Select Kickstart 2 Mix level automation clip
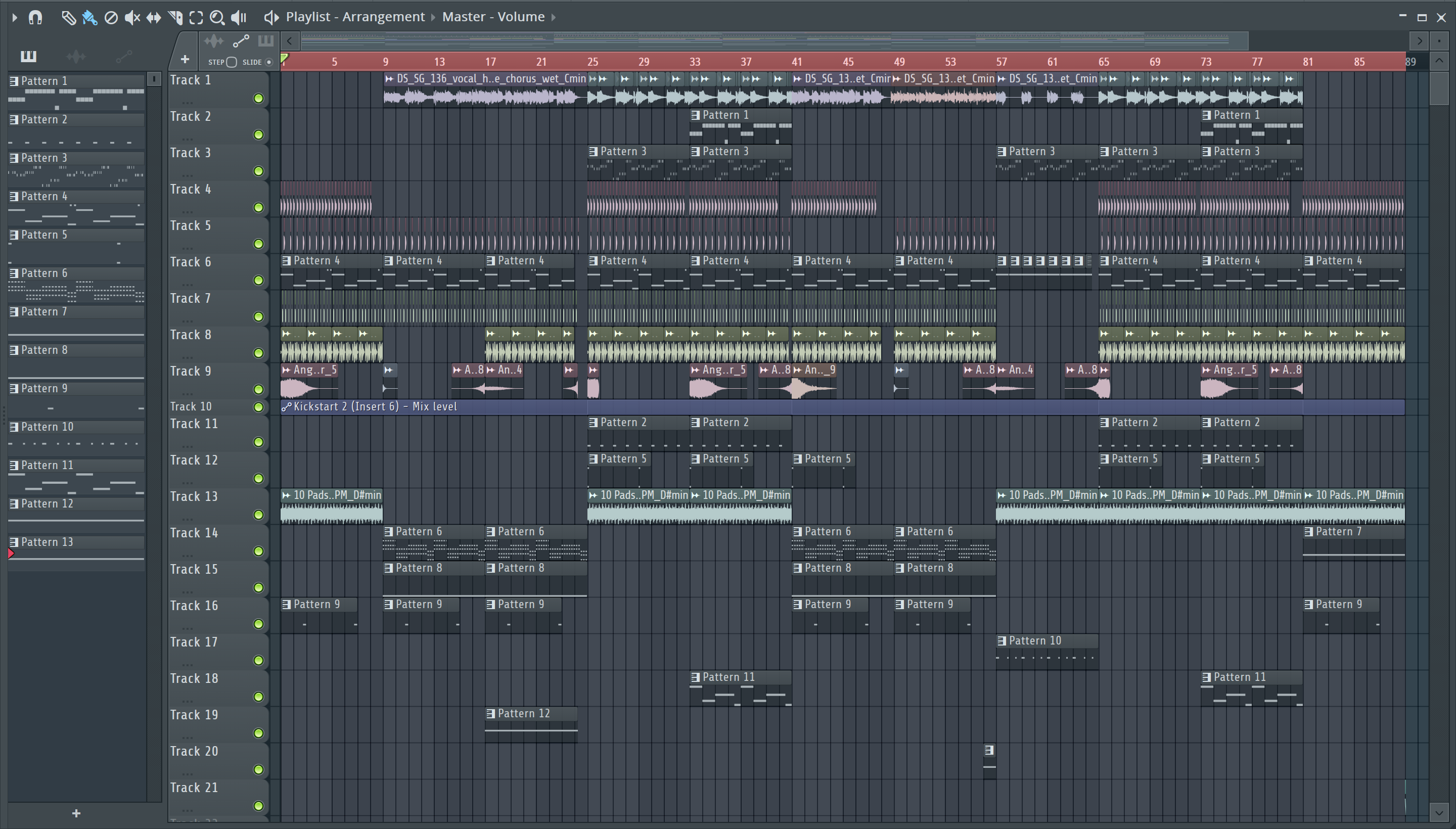Image resolution: width=1456 pixels, height=829 pixels. point(842,406)
